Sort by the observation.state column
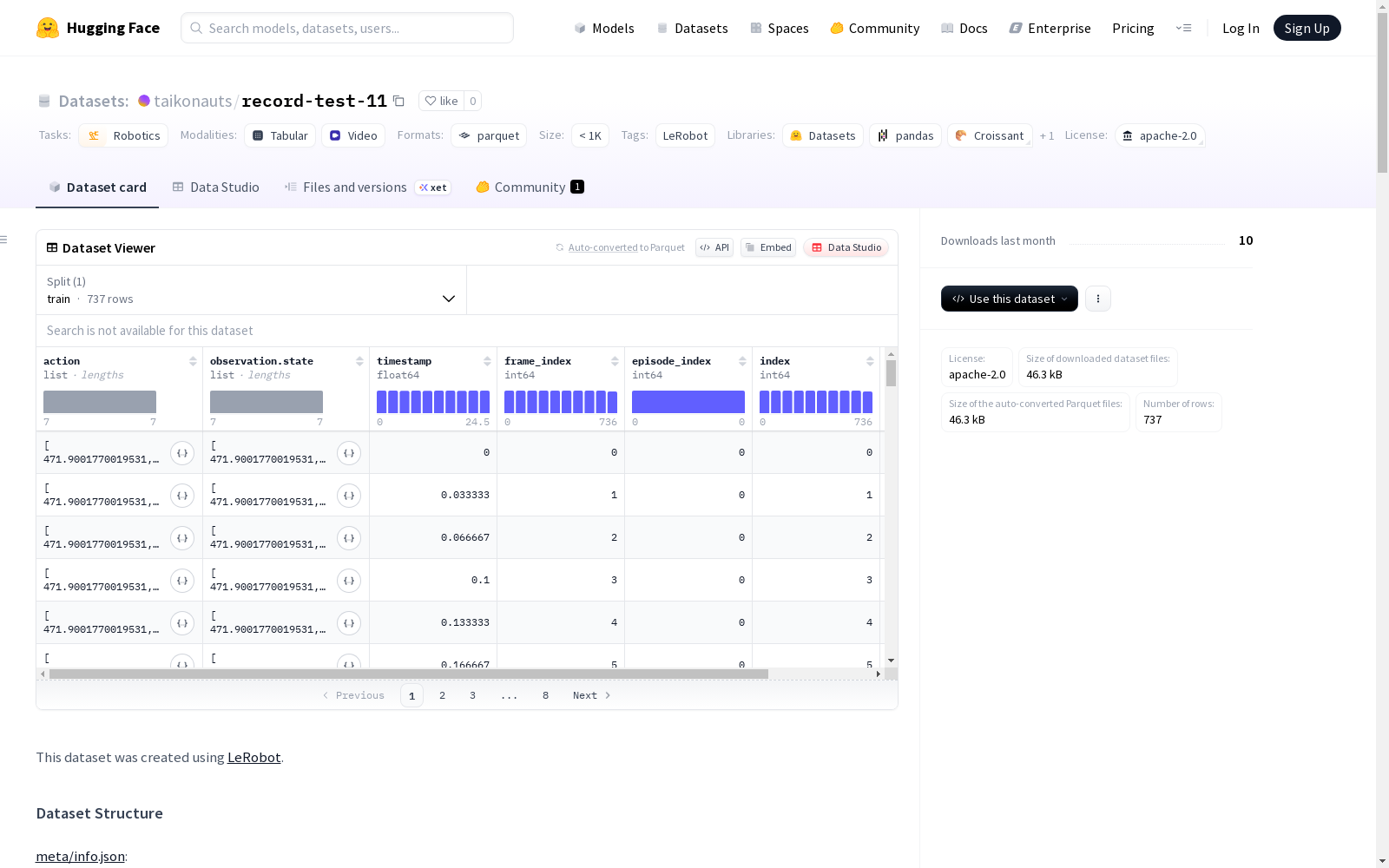1389x868 pixels. click(359, 361)
